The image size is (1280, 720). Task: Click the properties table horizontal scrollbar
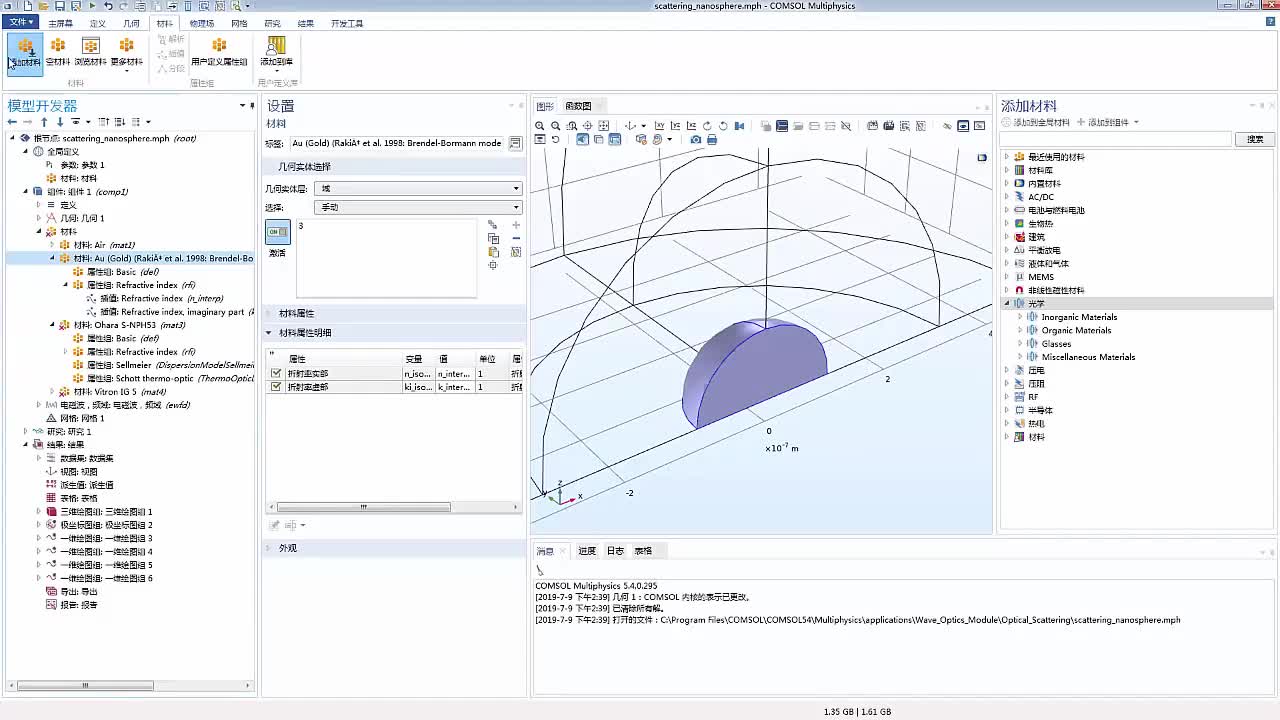(364, 507)
